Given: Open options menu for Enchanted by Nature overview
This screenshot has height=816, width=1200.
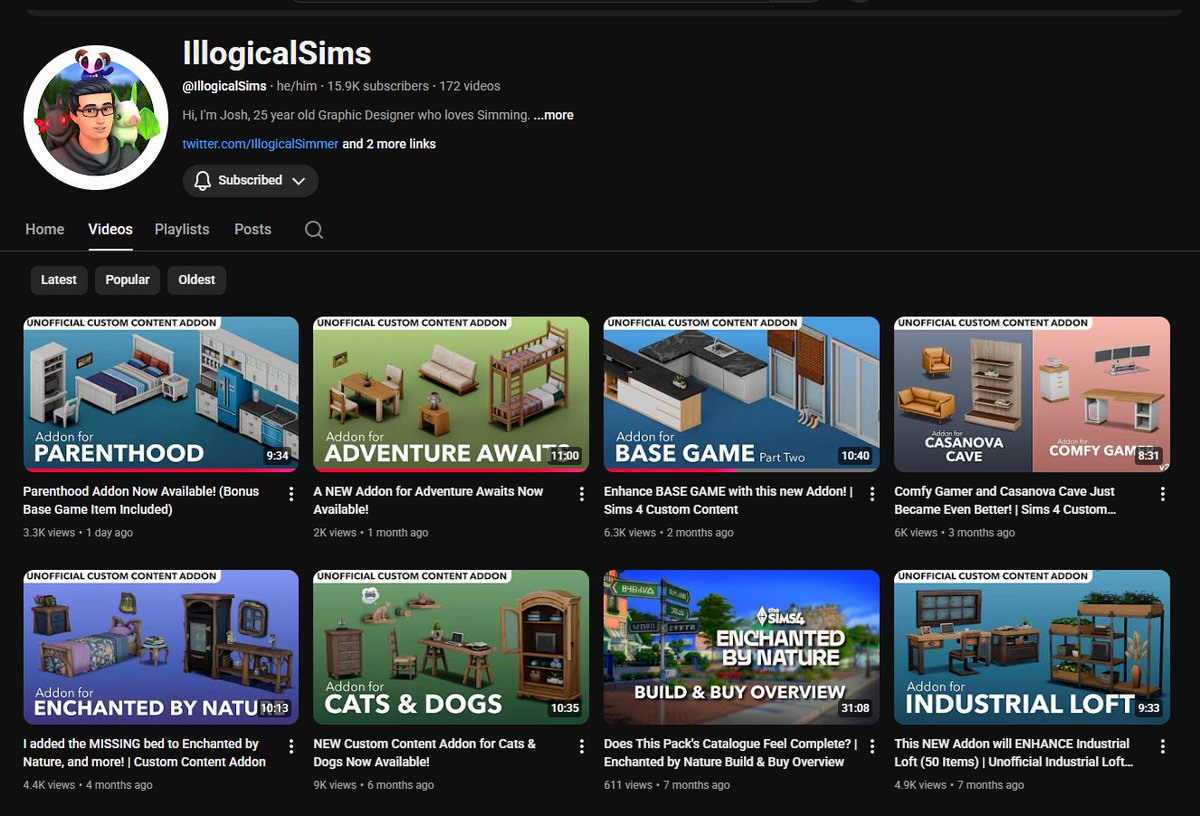Looking at the screenshot, I should pos(872,746).
